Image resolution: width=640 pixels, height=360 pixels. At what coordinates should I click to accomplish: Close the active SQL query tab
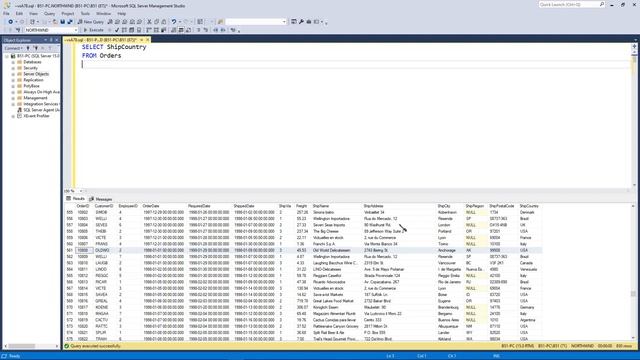147,40
